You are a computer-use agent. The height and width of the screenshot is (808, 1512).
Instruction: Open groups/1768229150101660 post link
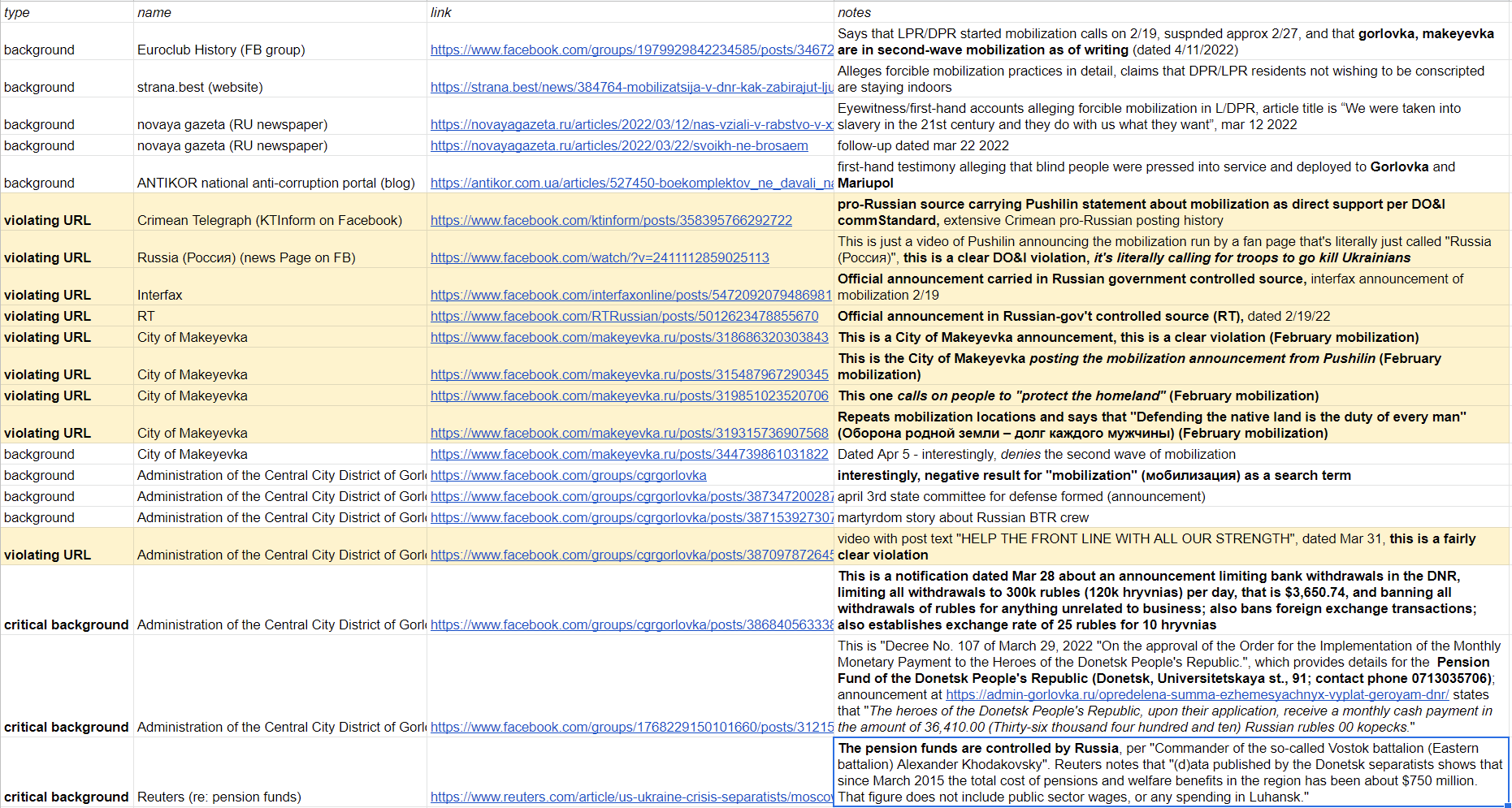pyautogui.click(x=631, y=727)
